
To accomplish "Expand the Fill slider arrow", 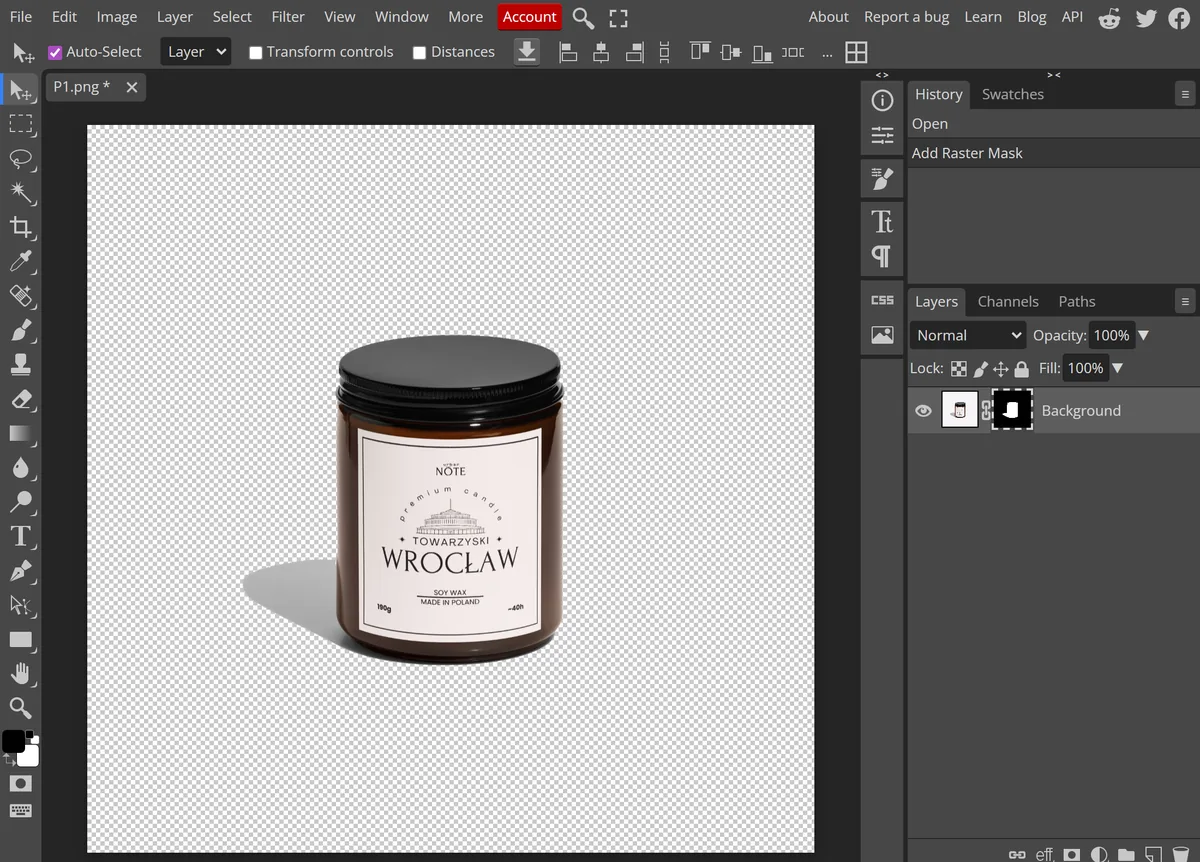I will [x=1118, y=368].
